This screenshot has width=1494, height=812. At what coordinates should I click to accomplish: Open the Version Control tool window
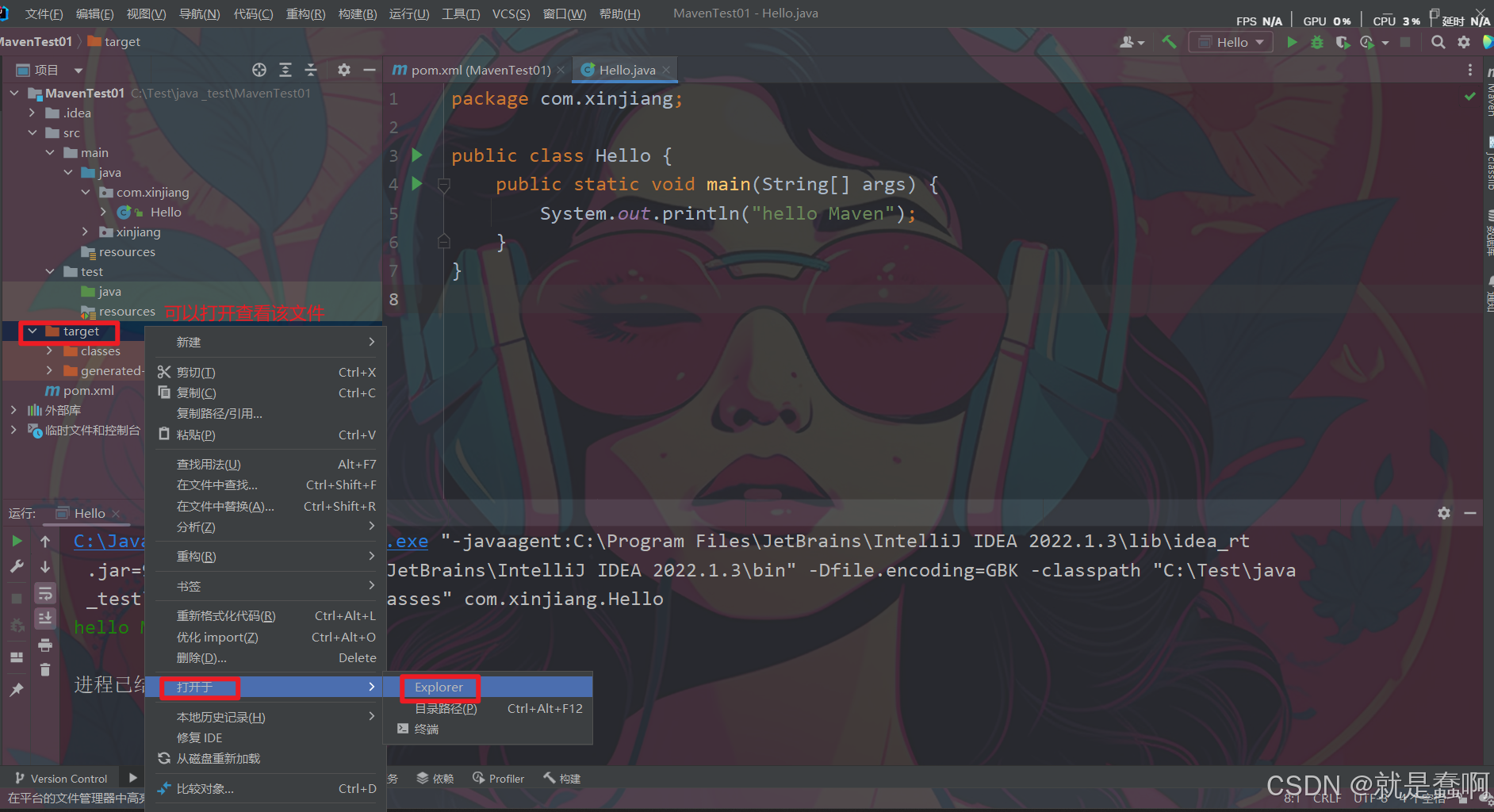pyautogui.click(x=61, y=779)
